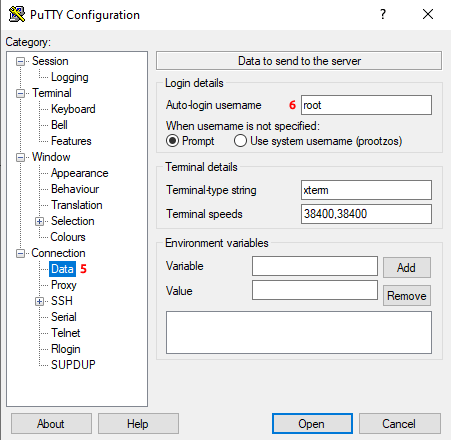Click the Cancel button

[x=400, y=424]
